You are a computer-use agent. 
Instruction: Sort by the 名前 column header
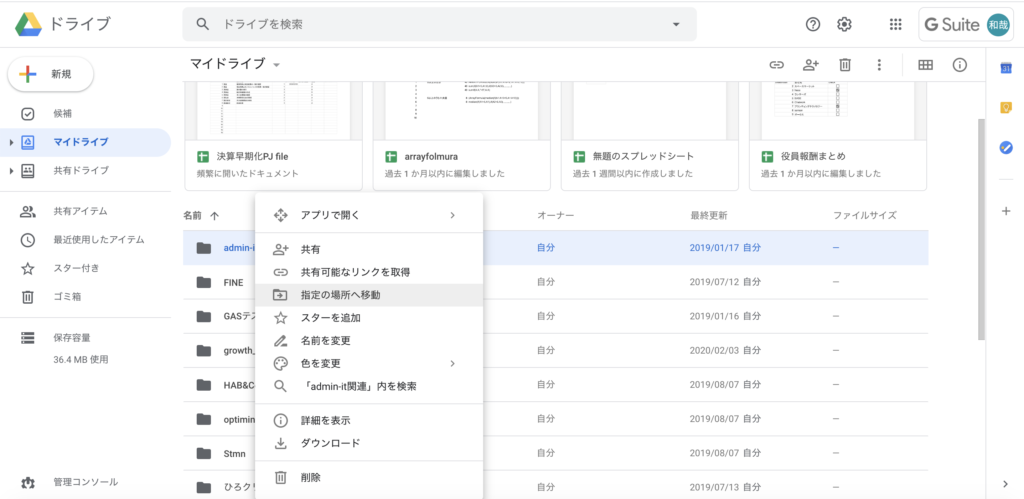click(x=193, y=216)
